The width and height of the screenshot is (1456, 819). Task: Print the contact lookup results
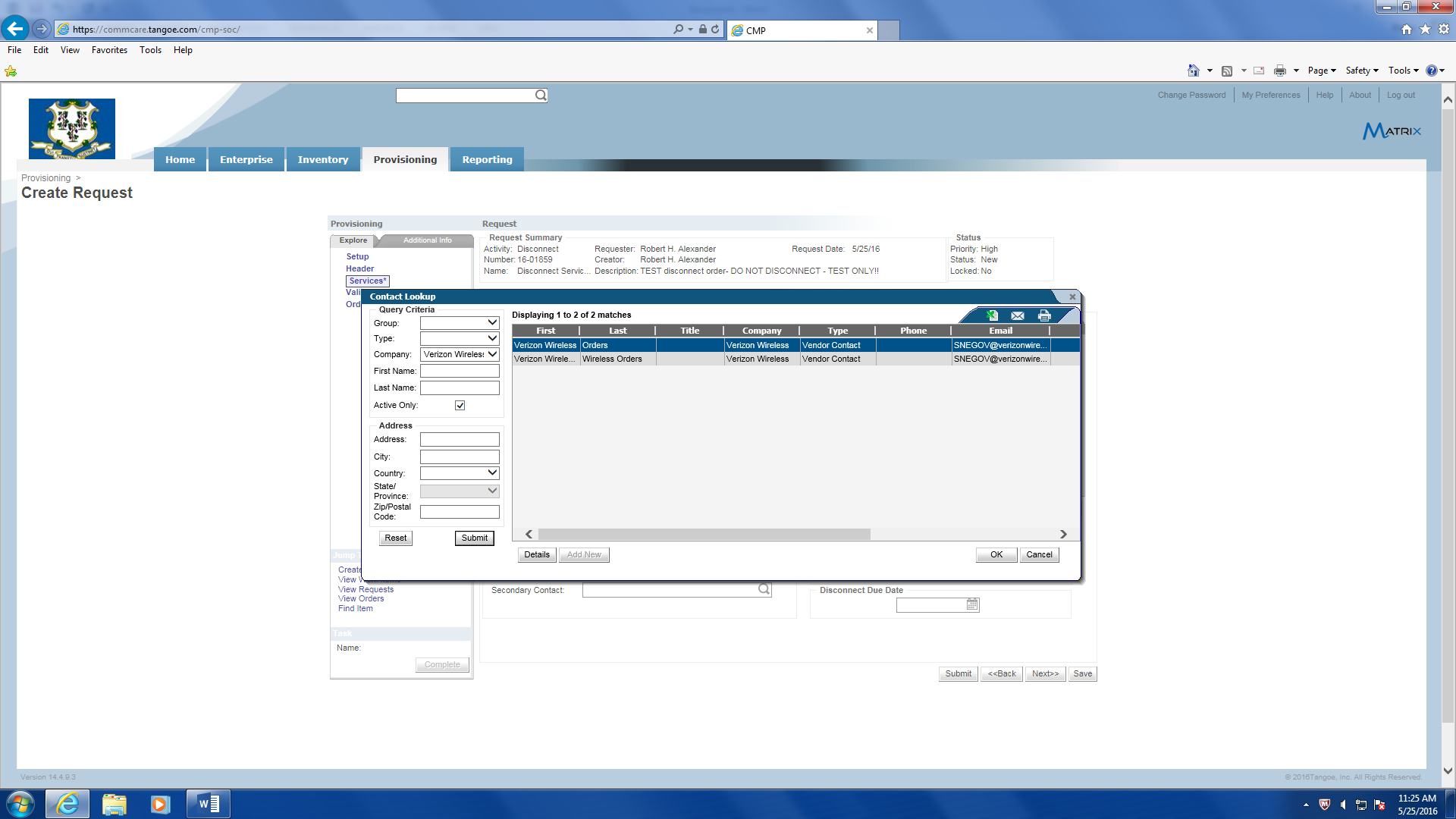pyautogui.click(x=1044, y=315)
